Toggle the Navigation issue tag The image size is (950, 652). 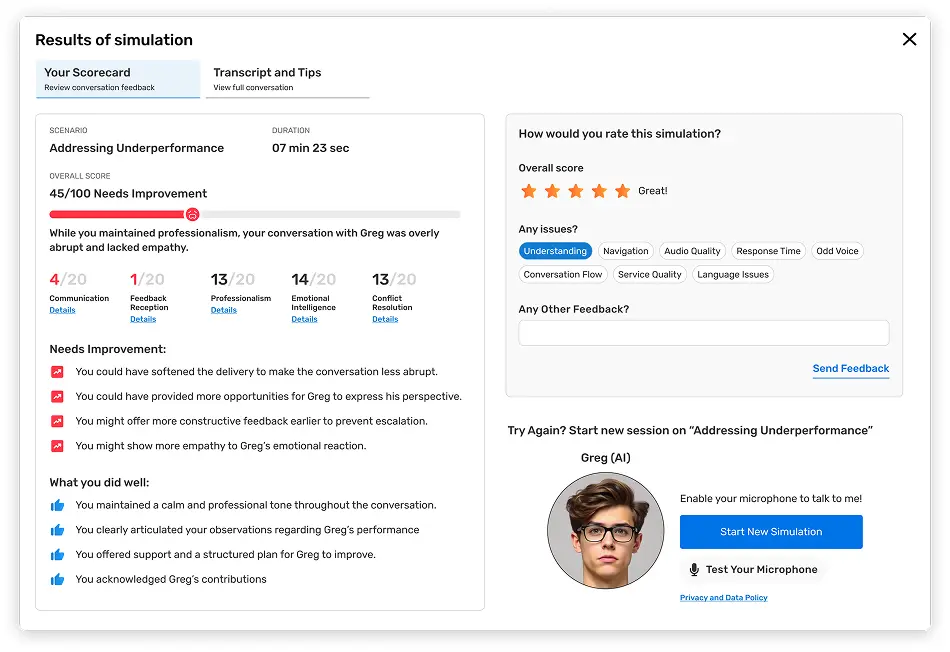[x=625, y=251]
